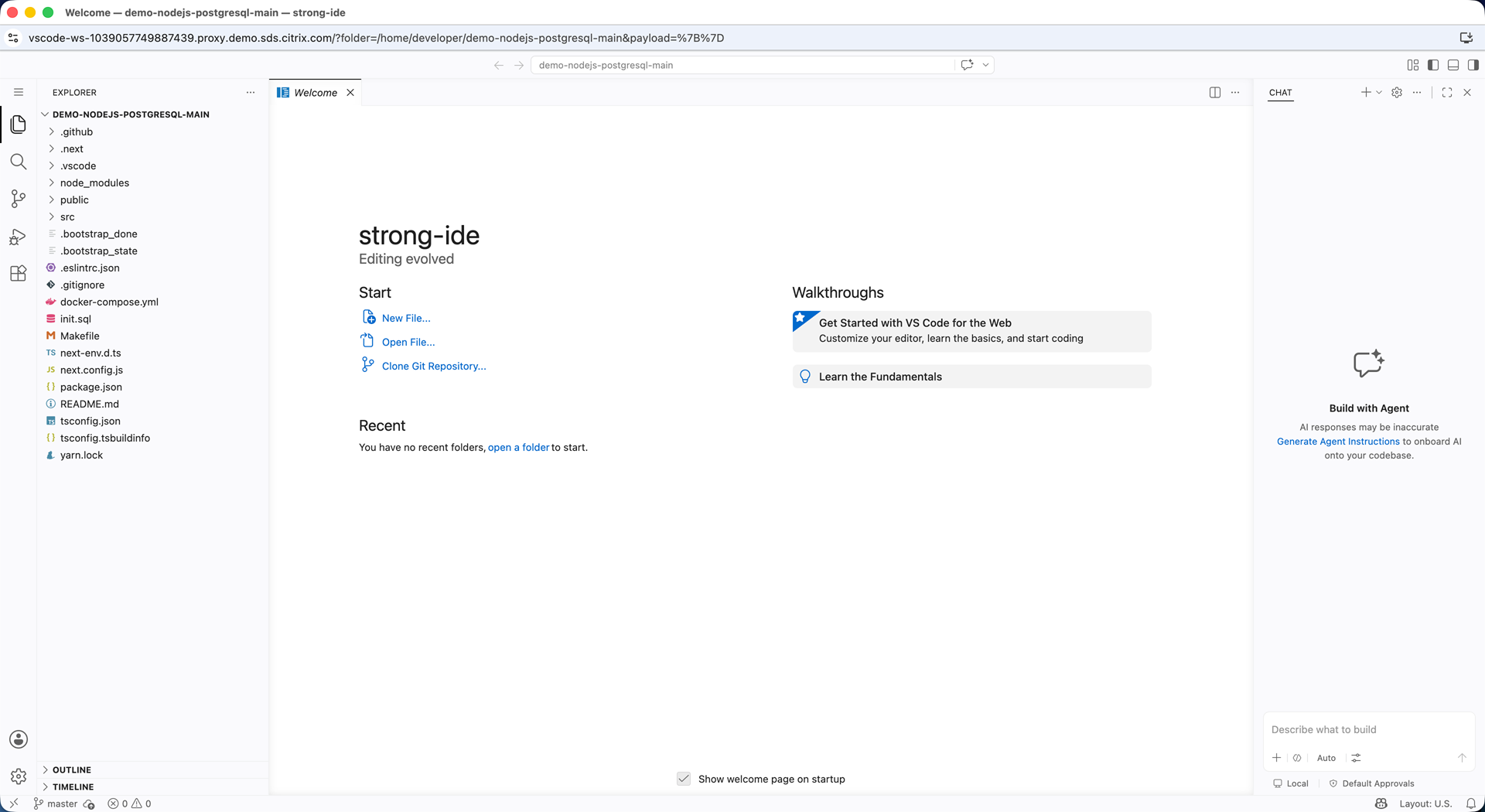Select the CHAT panel tab
This screenshot has width=1485, height=812.
1280,92
